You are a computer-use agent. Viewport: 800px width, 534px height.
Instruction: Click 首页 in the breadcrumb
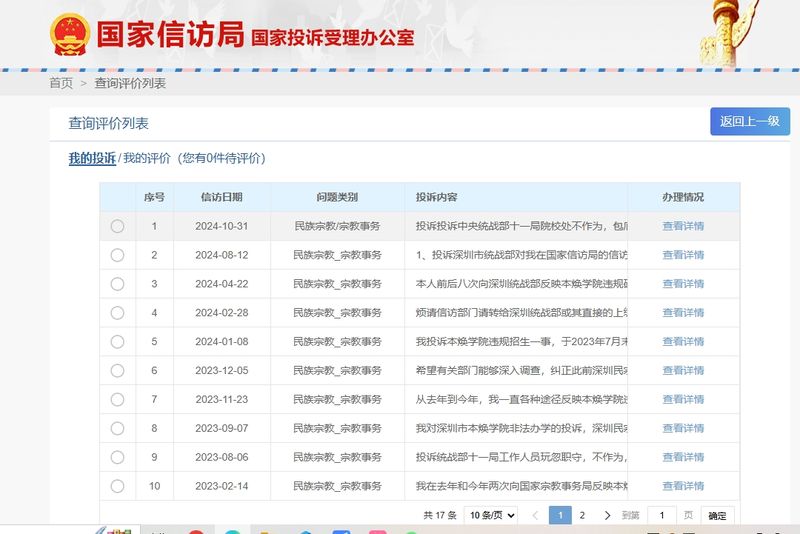click(61, 83)
